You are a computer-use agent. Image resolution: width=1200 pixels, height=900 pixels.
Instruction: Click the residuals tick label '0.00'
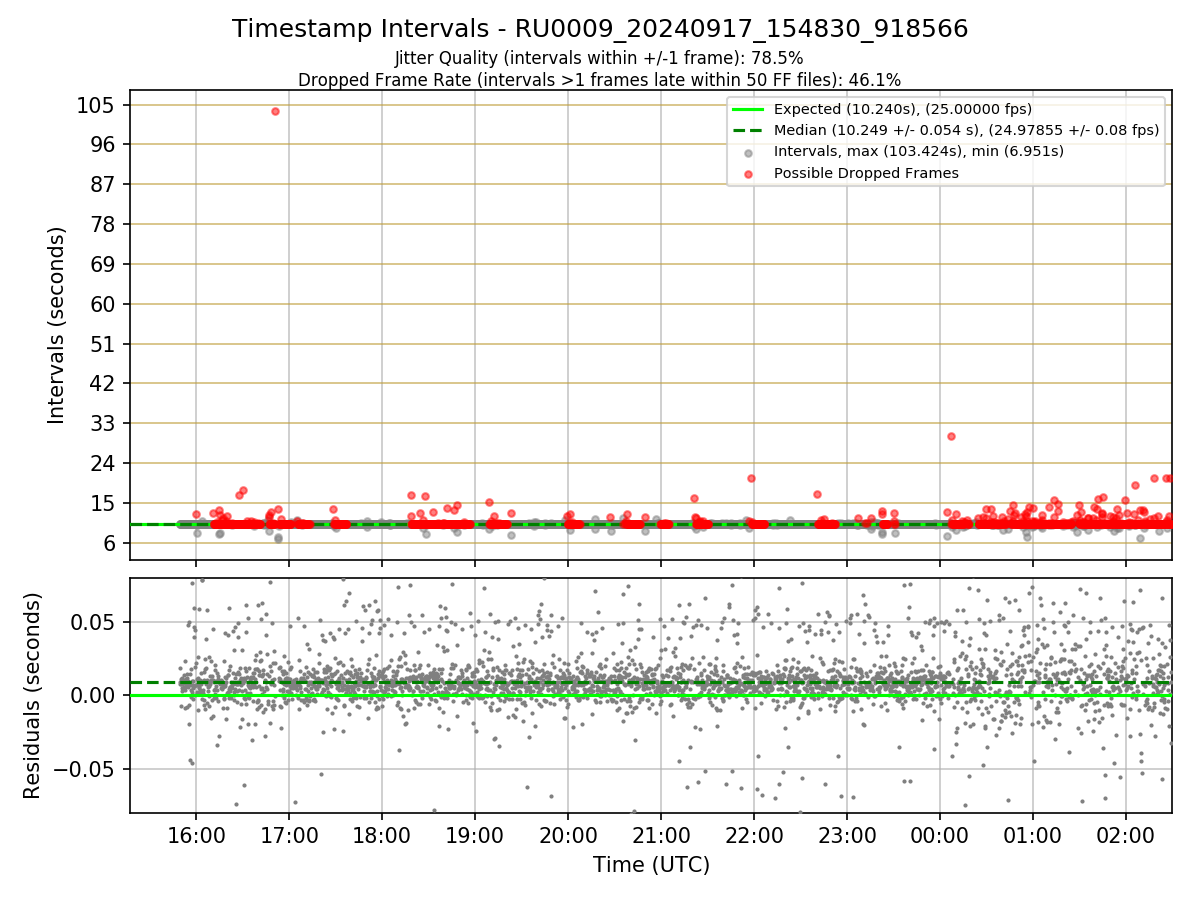click(93, 695)
